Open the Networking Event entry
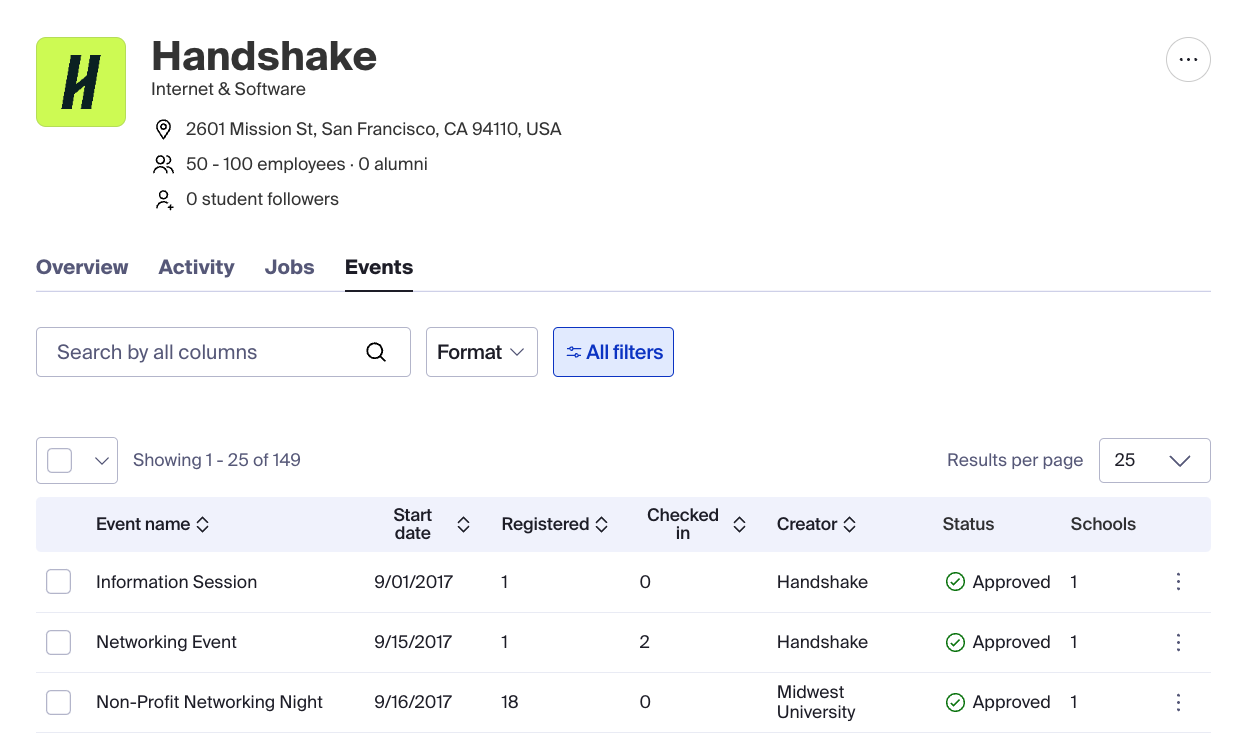The width and height of the screenshot is (1250, 739). 167,642
